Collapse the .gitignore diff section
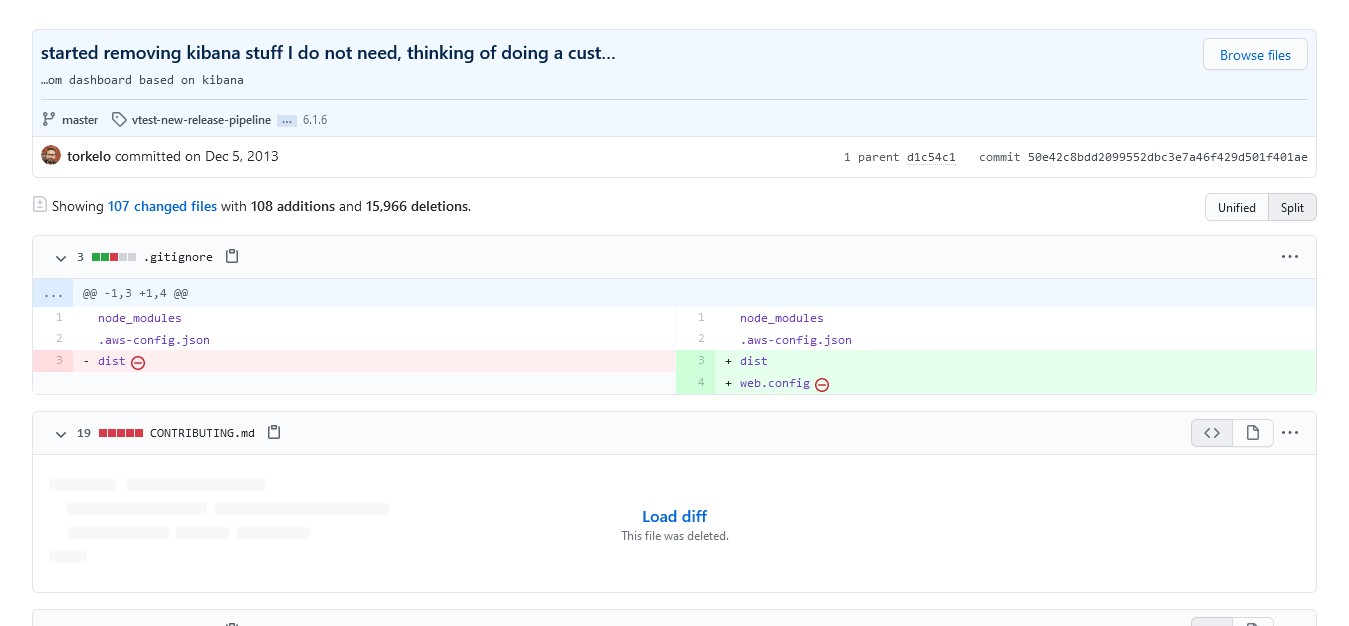The width and height of the screenshot is (1349, 626). [x=60, y=257]
